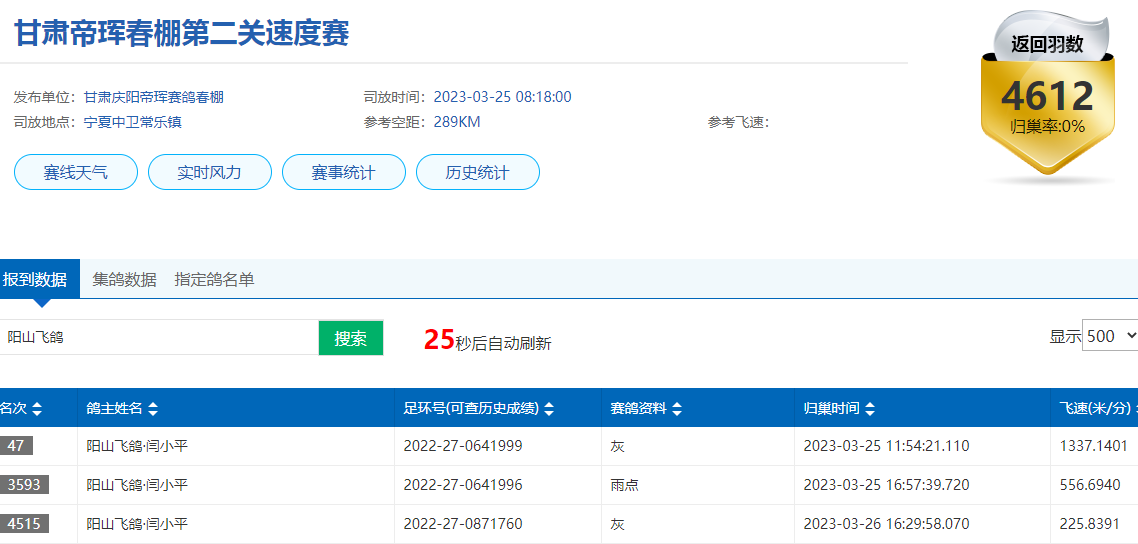Switch to the 报到数据 tab
1138x544 pixels.
point(36,280)
